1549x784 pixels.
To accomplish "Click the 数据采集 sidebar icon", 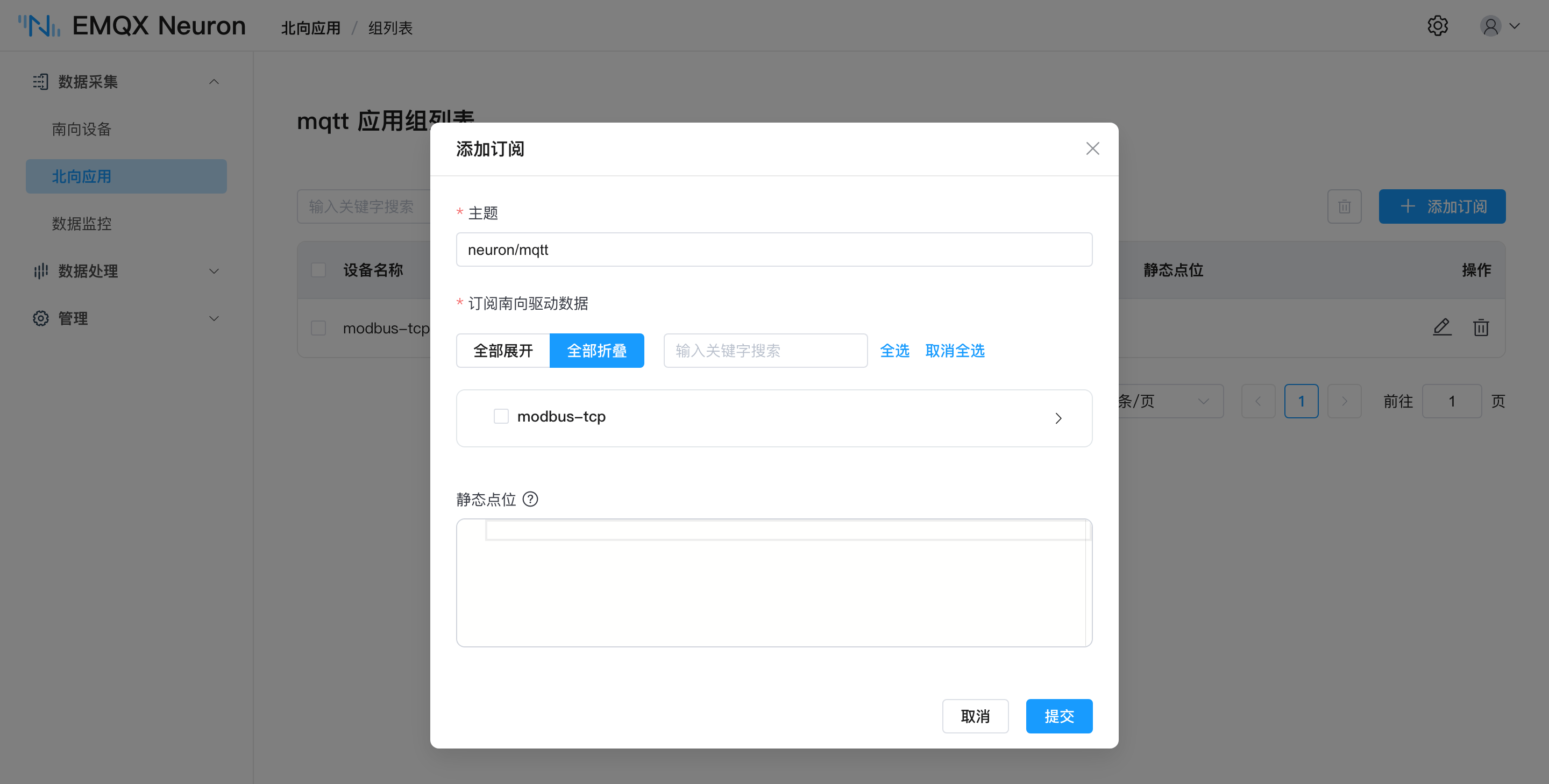I will tap(40, 82).
